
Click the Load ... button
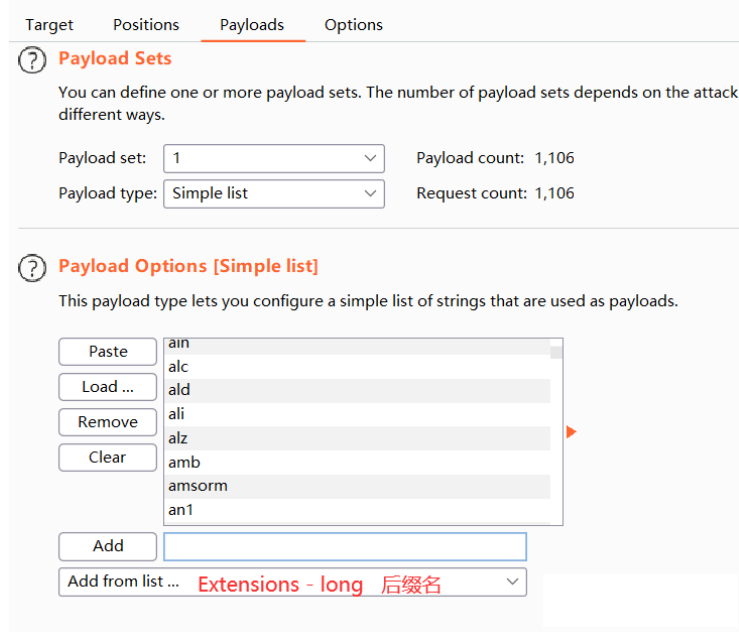(107, 387)
